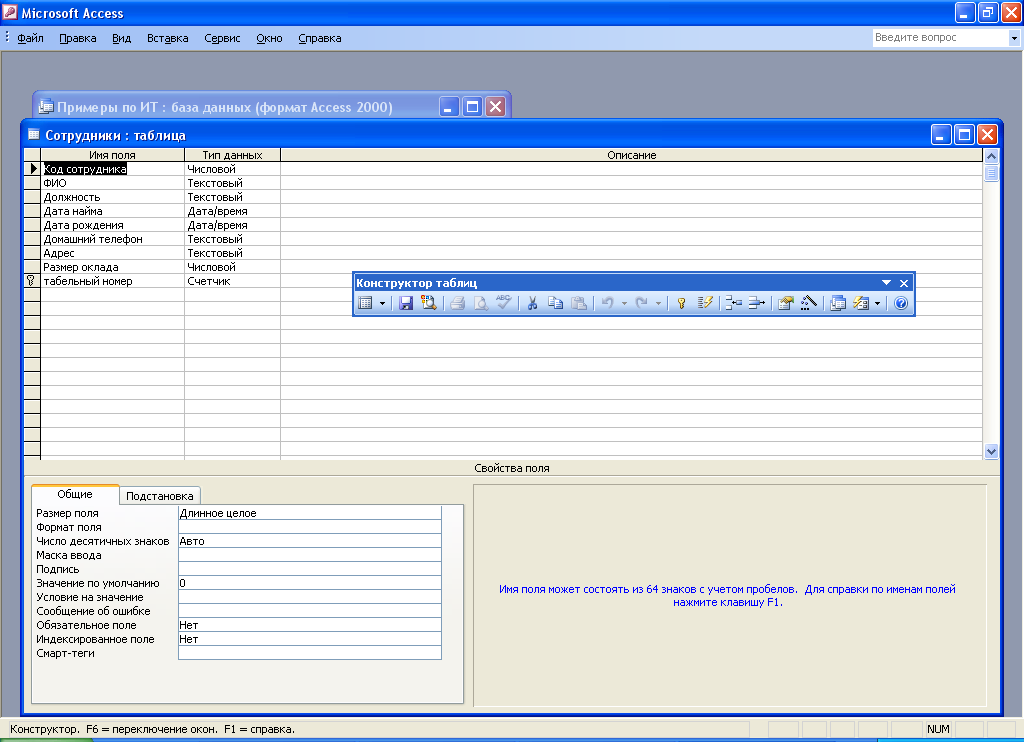Open the Вставка menu
Viewport: 1024px width, 742px height.
coord(168,38)
